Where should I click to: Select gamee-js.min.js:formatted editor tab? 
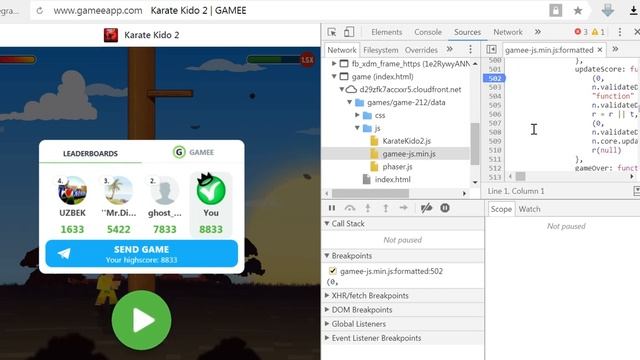coord(549,50)
